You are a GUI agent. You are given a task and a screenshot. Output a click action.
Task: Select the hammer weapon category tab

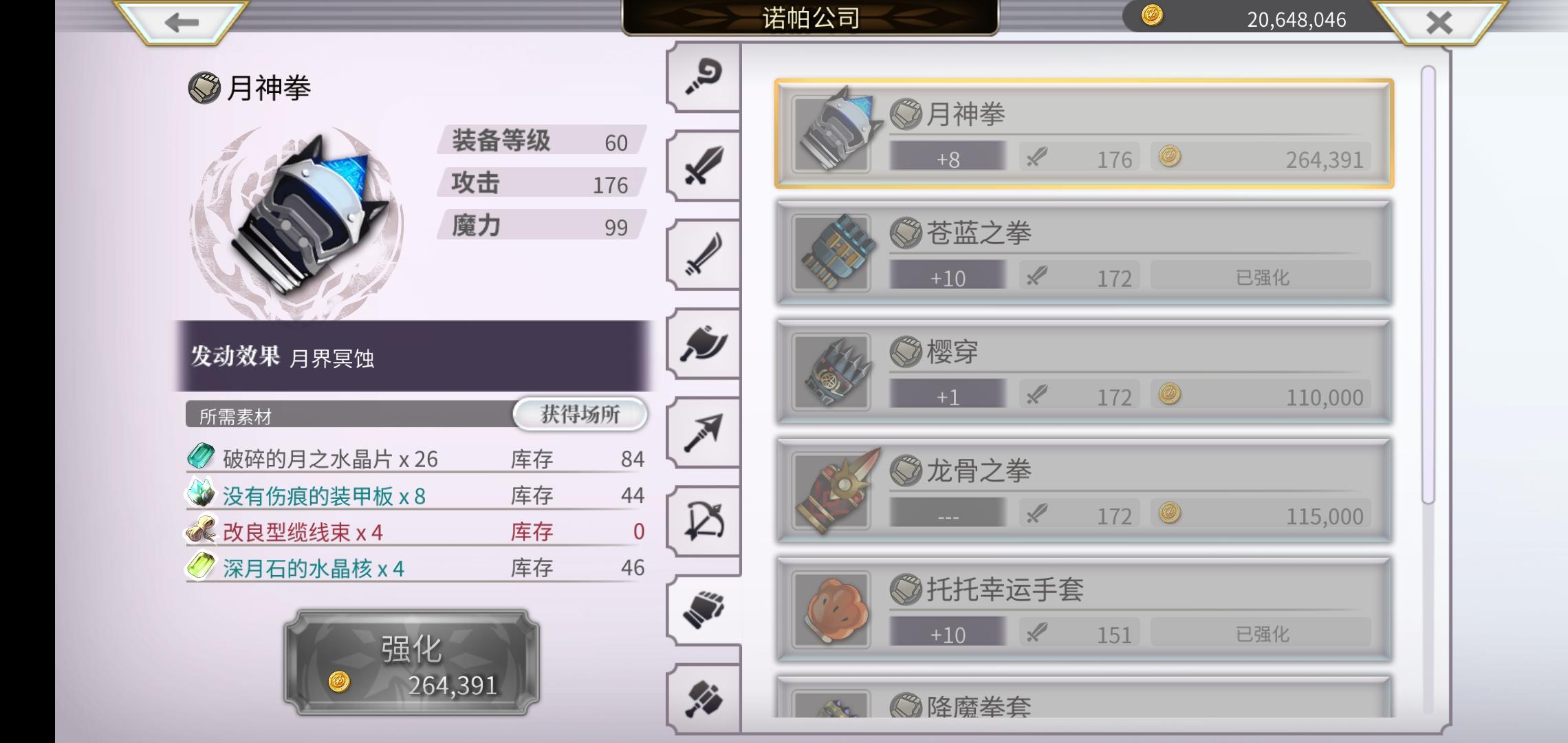click(x=704, y=699)
